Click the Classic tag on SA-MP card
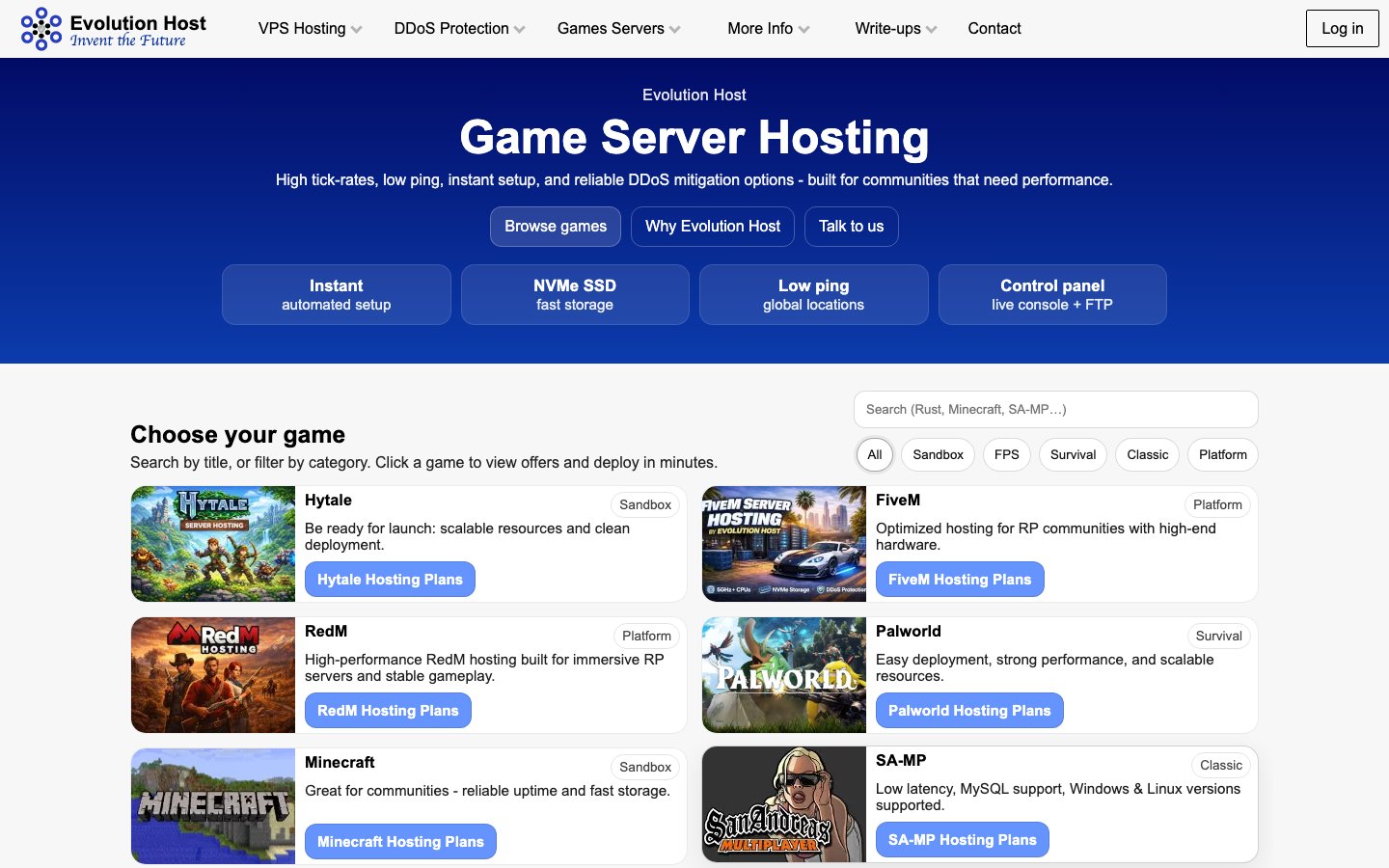Image resolution: width=1389 pixels, height=868 pixels. click(x=1221, y=765)
